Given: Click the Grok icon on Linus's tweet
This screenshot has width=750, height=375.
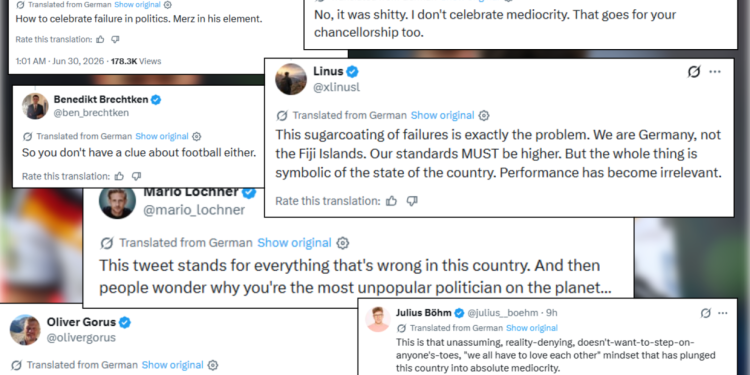Looking at the screenshot, I should pos(694,72).
